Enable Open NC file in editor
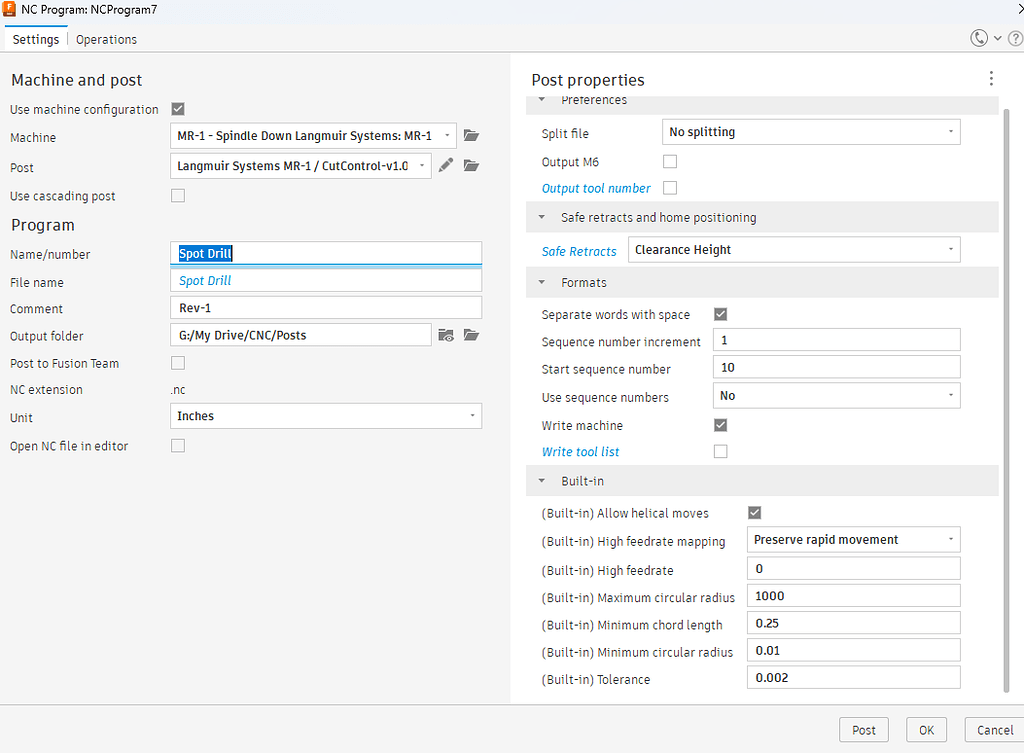Screen dimensions: 1024x753 tap(178, 446)
